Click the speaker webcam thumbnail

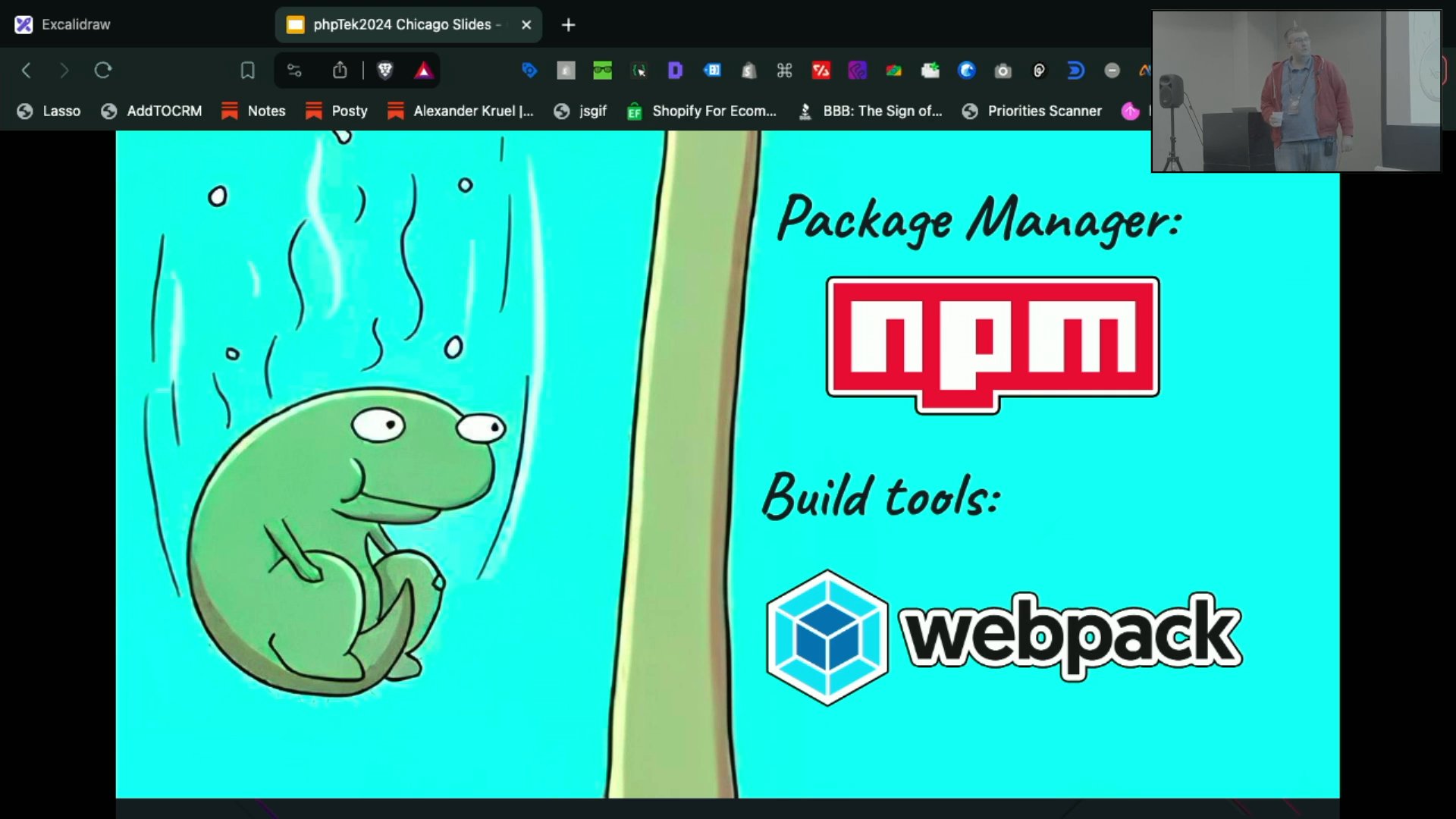point(1295,91)
